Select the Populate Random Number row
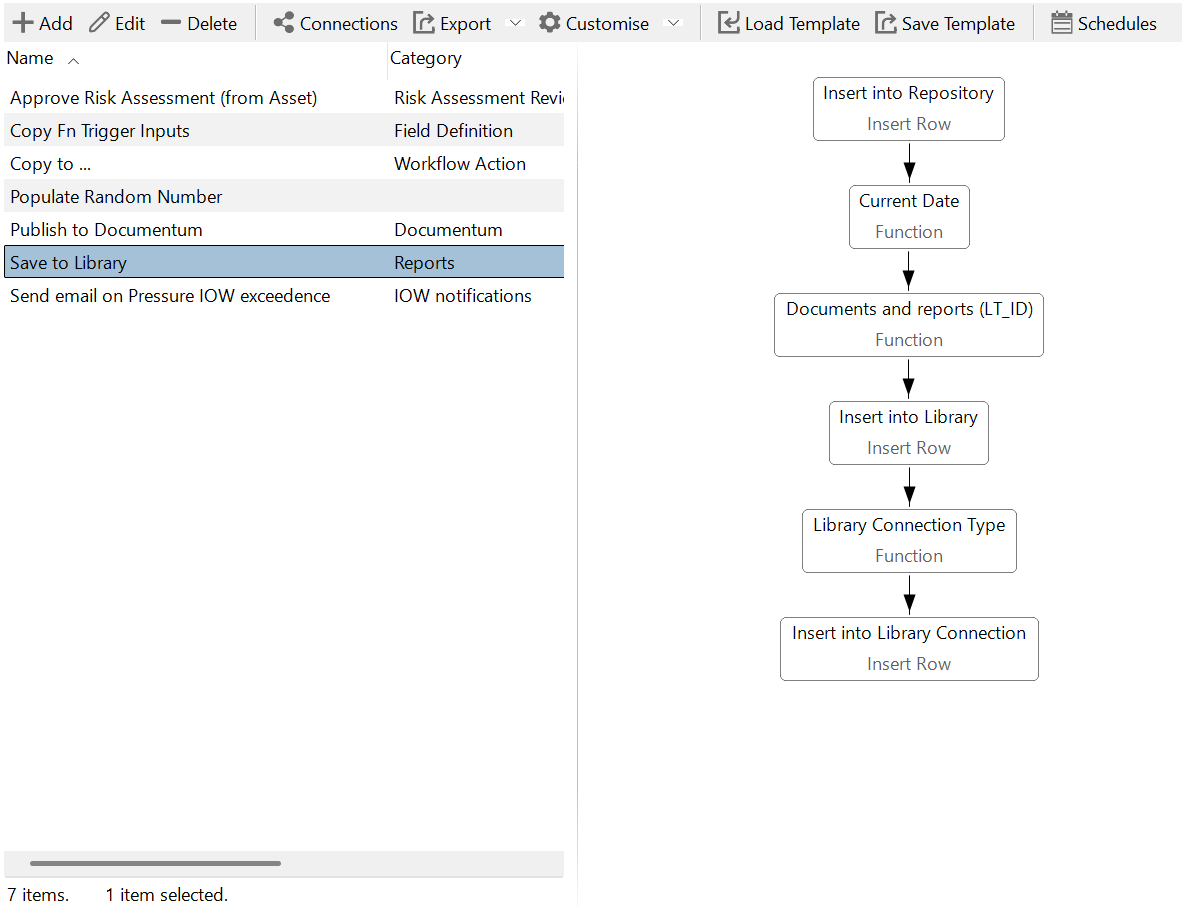This screenshot has height=915, width=1182. (283, 197)
